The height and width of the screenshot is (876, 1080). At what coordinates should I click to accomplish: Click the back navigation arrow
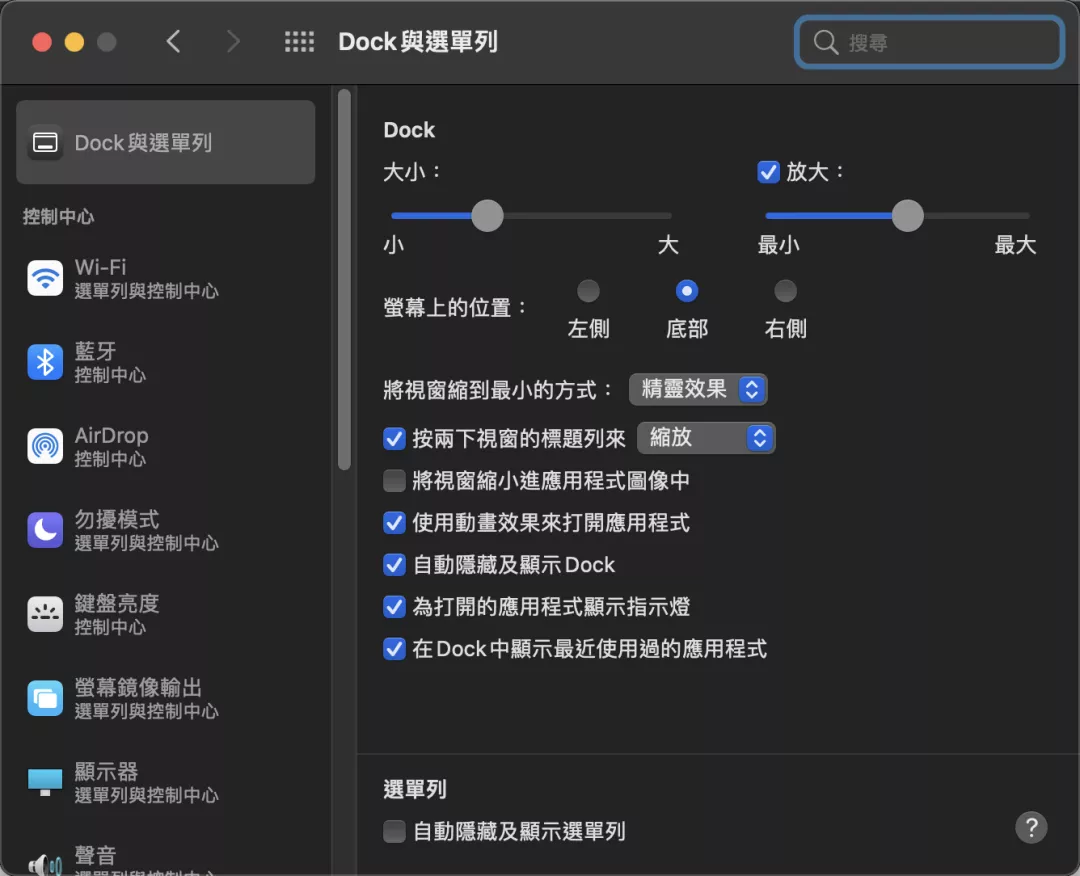click(x=173, y=42)
